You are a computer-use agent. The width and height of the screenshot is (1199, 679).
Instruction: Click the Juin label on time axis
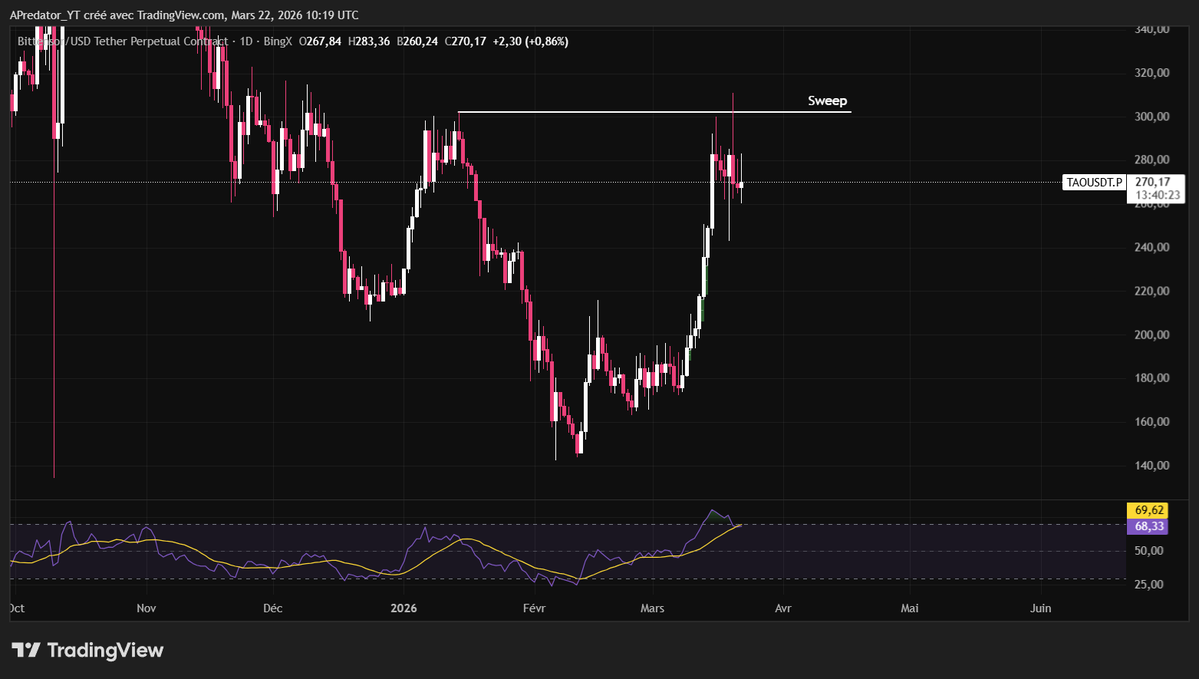(x=1041, y=608)
